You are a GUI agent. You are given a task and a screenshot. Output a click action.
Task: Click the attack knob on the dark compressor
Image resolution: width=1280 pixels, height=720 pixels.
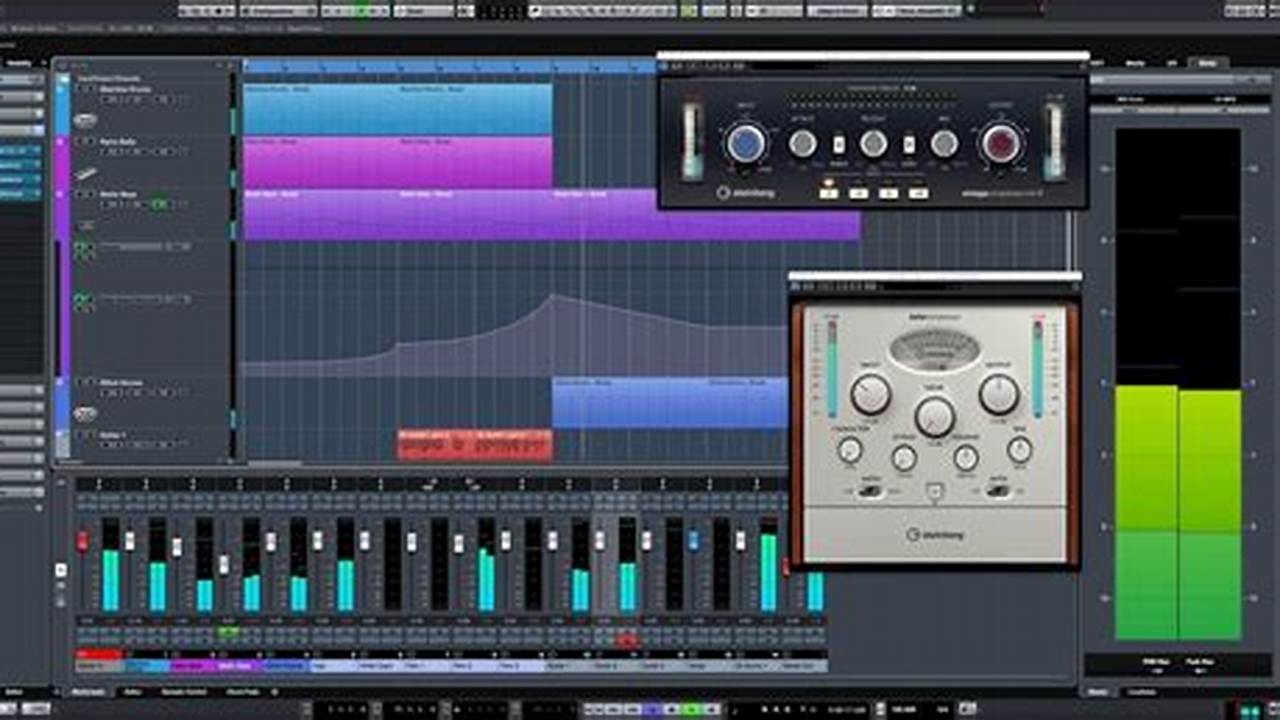coord(803,144)
